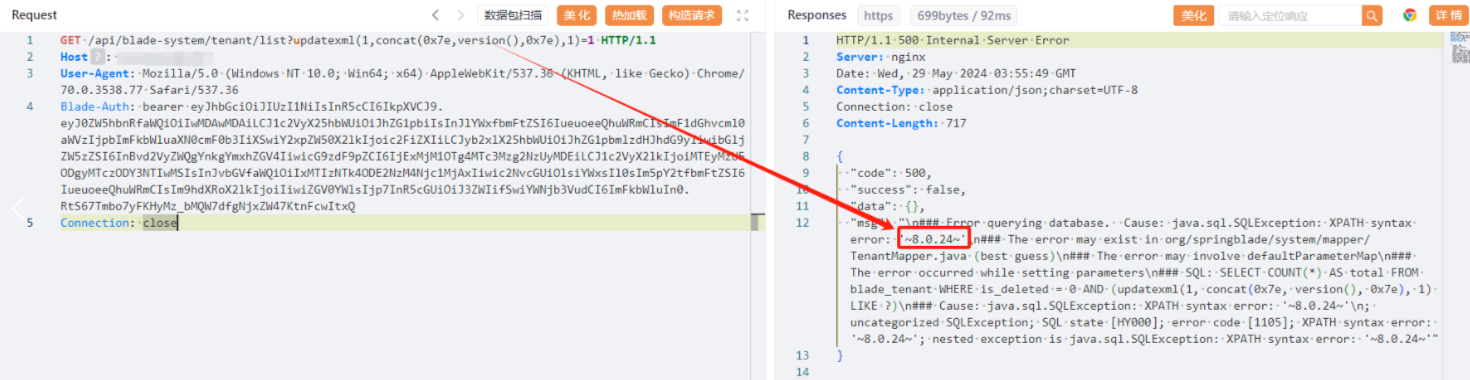Click 美化 beautify button in Request panel
The width and height of the screenshot is (1470, 380).
(577, 15)
